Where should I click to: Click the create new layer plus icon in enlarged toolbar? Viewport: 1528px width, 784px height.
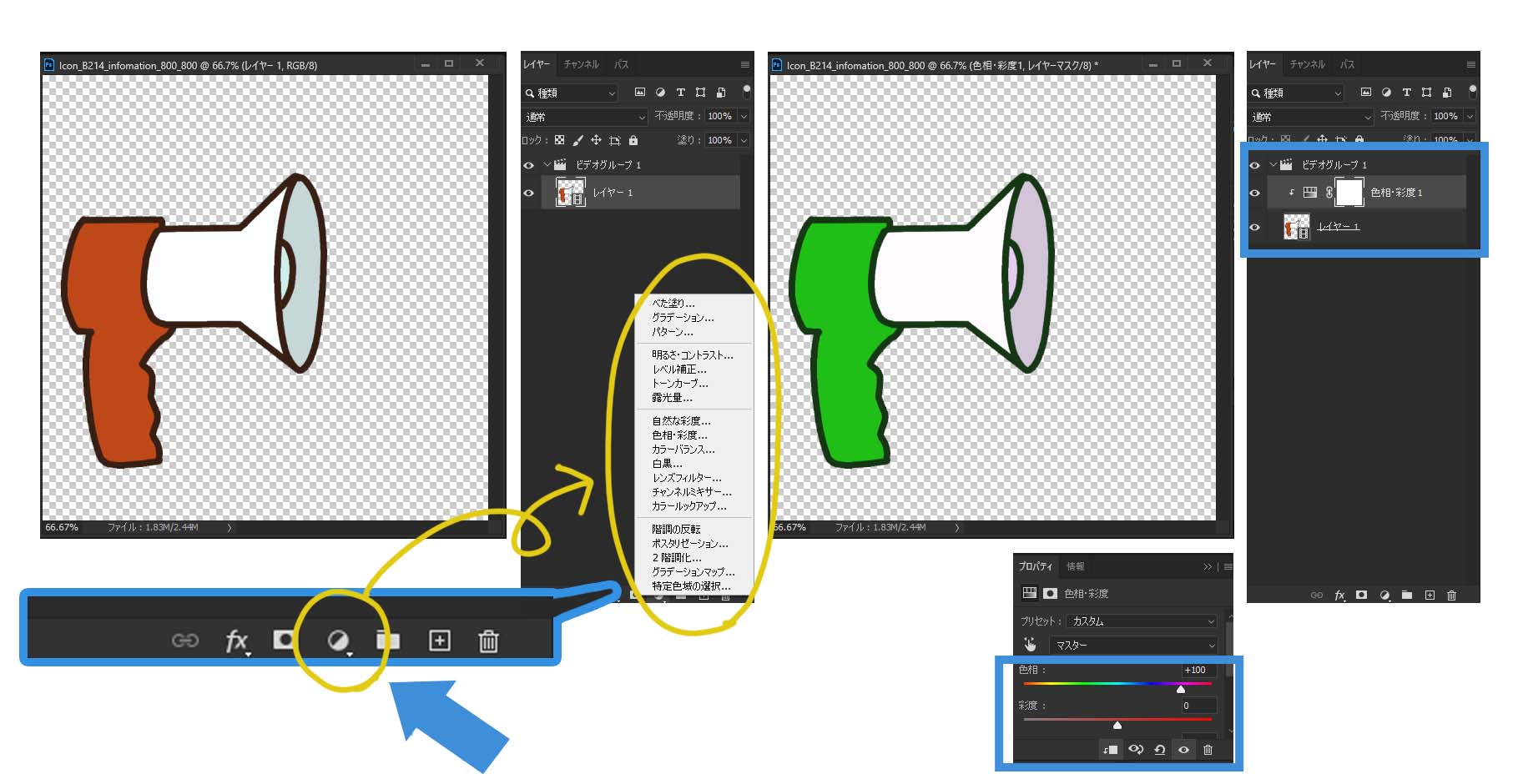[x=439, y=641]
